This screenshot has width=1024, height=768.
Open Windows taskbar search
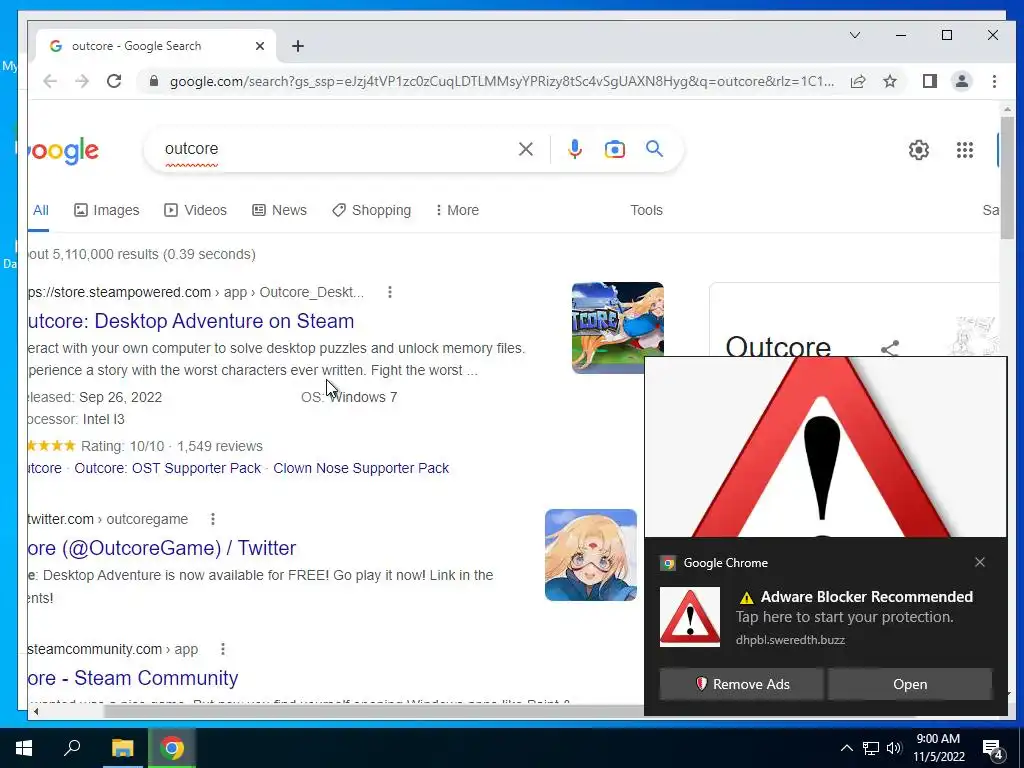[x=72, y=748]
